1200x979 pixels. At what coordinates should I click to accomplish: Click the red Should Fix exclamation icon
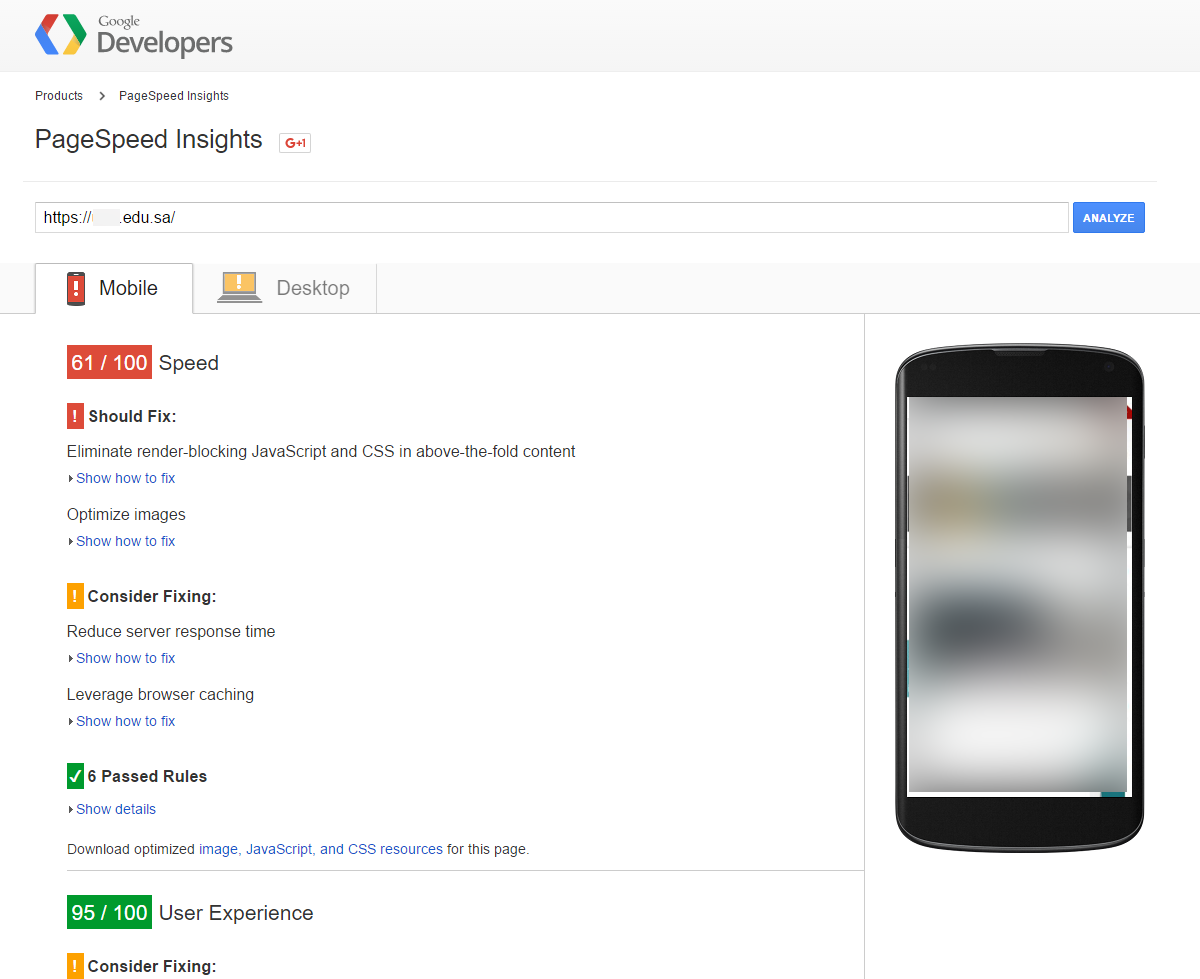pos(76,416)
